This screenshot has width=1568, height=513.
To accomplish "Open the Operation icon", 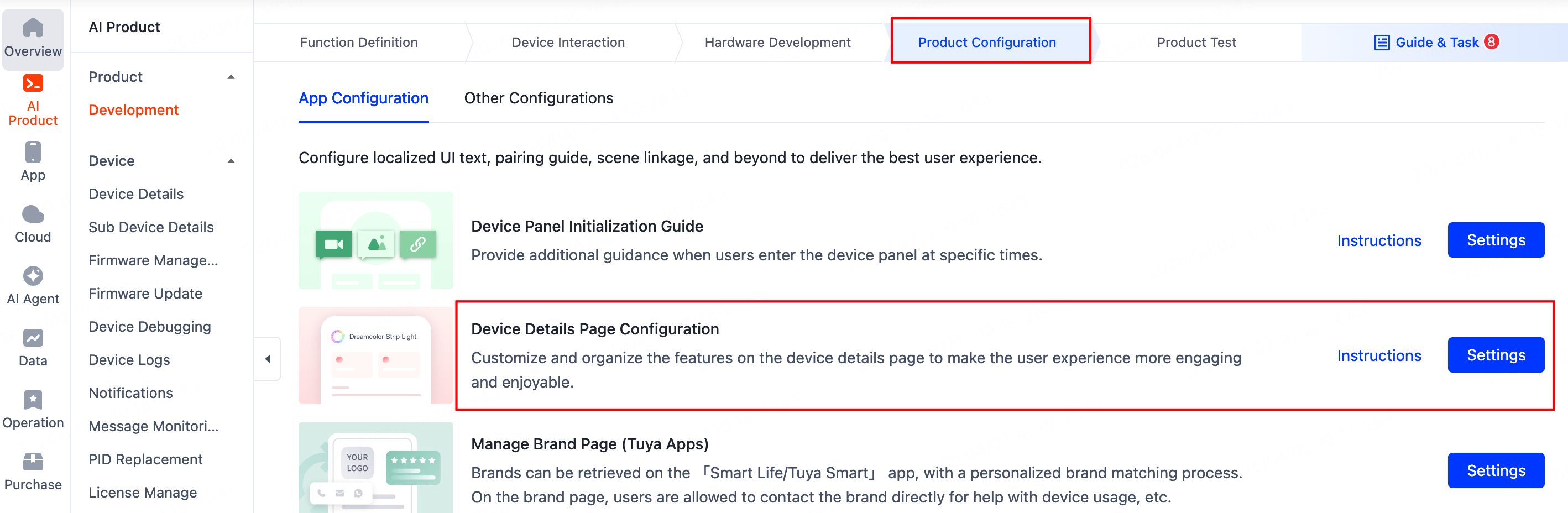I will pyautogui.click(x=33, y=400).
